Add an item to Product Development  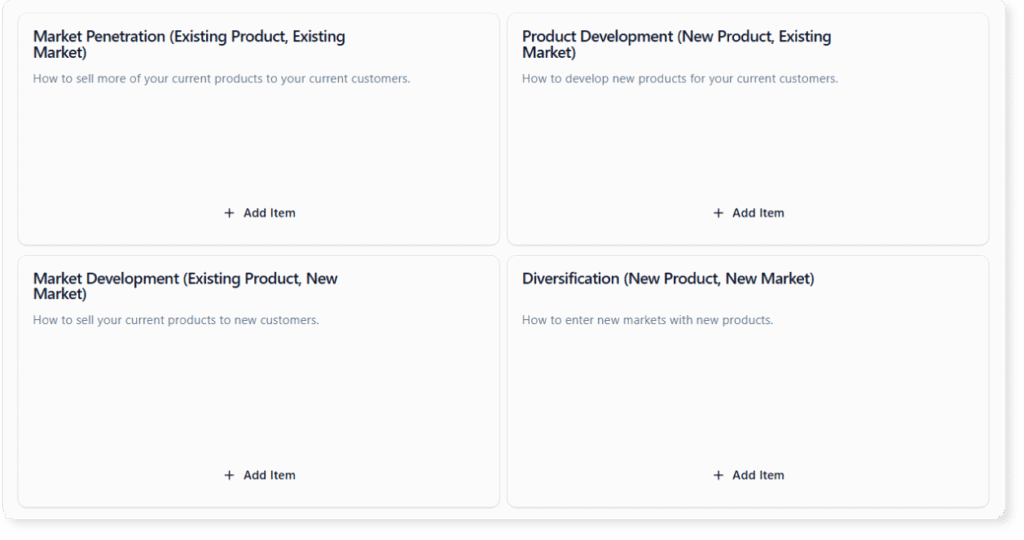point(749,213)
